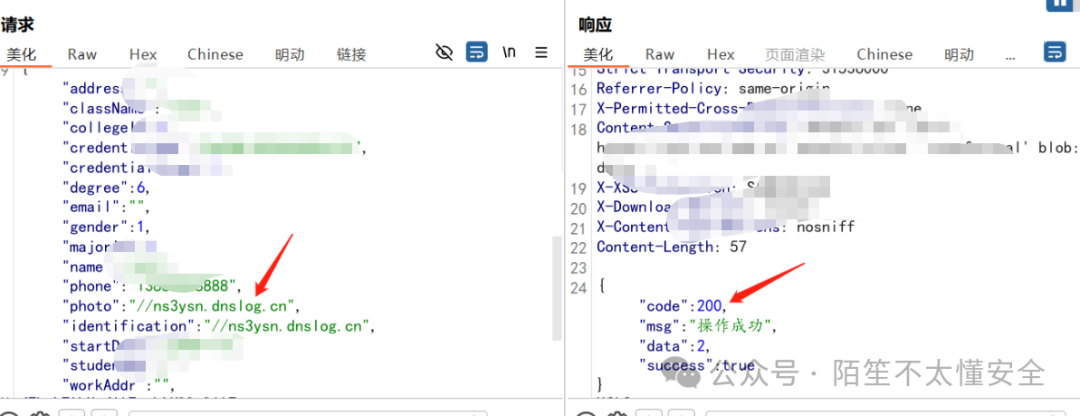This screenshot has height=416, width=1080.
Task: Click line number 24 in response gutter
Action: point(579,287)
